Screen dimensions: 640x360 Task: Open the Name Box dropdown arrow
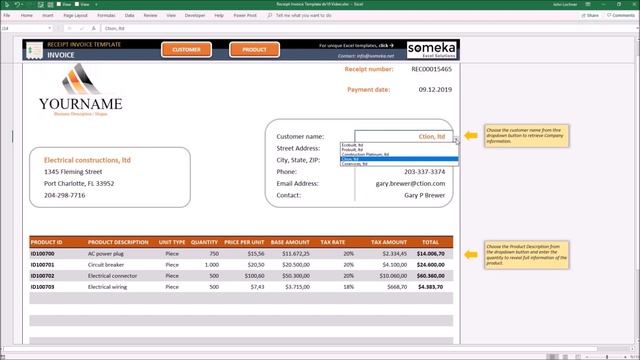(x=50, y=28)
